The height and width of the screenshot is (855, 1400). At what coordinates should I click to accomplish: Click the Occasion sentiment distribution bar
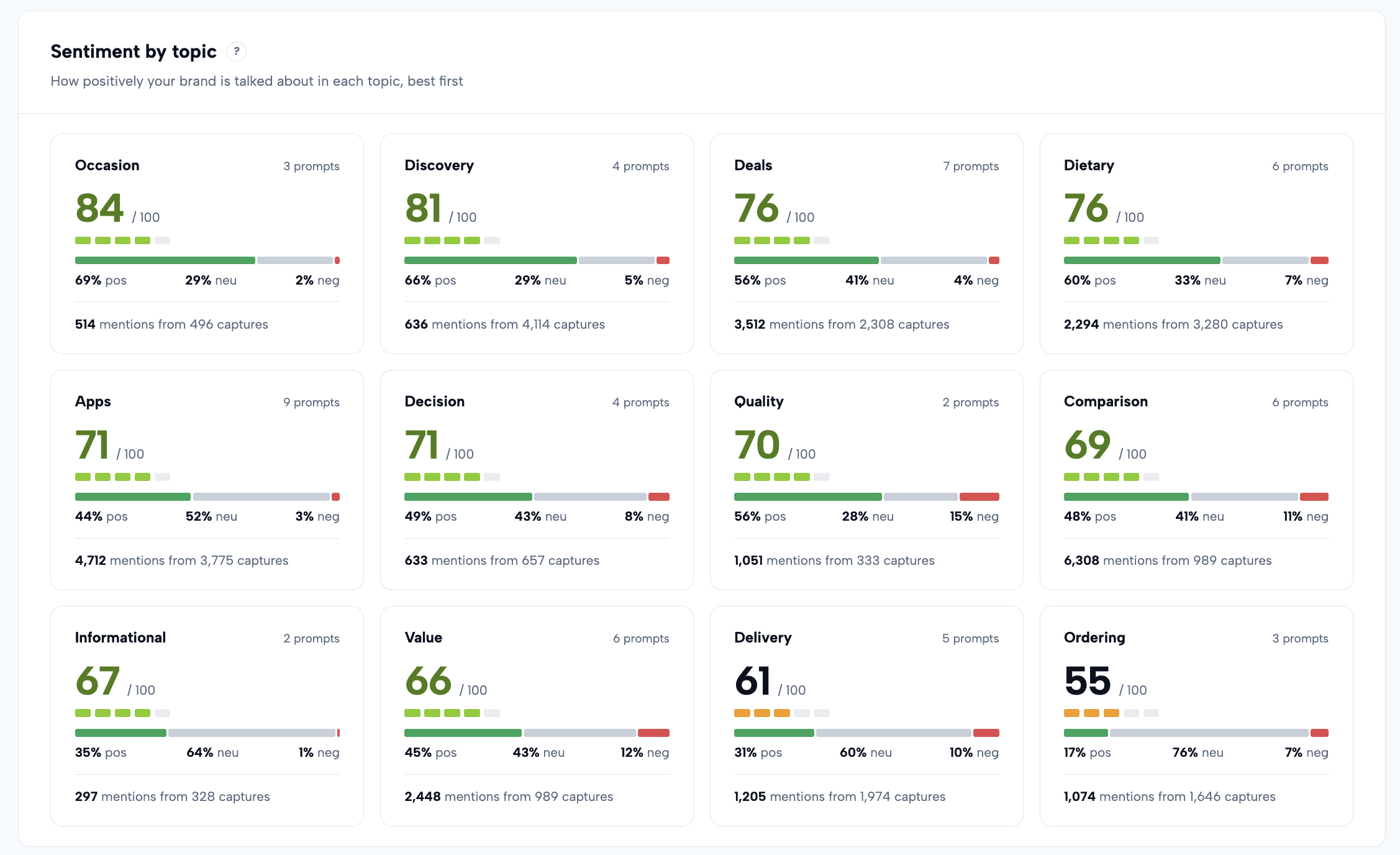tap(207, 260)
